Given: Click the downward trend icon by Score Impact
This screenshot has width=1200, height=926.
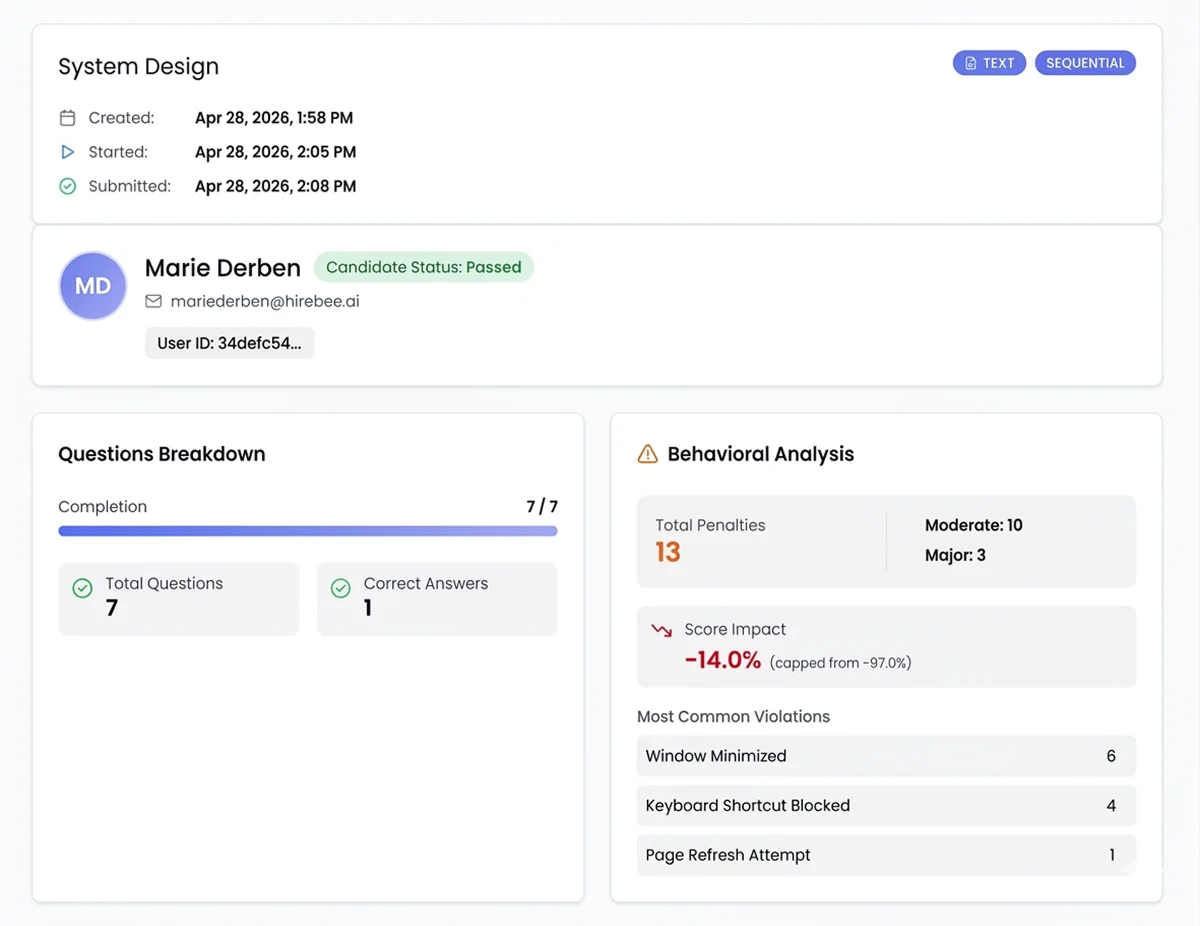Looking at the screenshot, I should (661, 630).
